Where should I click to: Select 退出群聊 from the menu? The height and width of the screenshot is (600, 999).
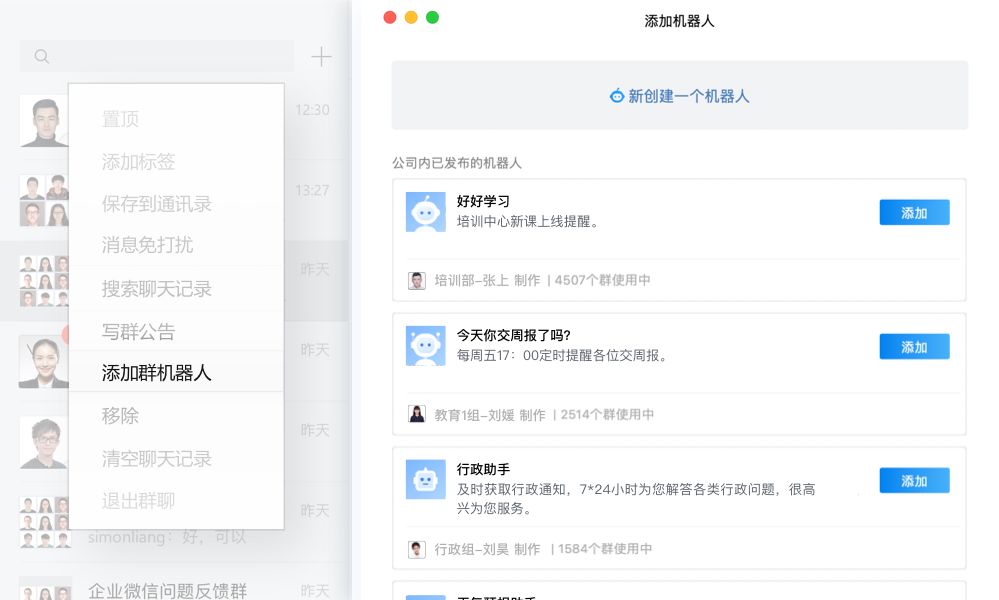[138, 501]
